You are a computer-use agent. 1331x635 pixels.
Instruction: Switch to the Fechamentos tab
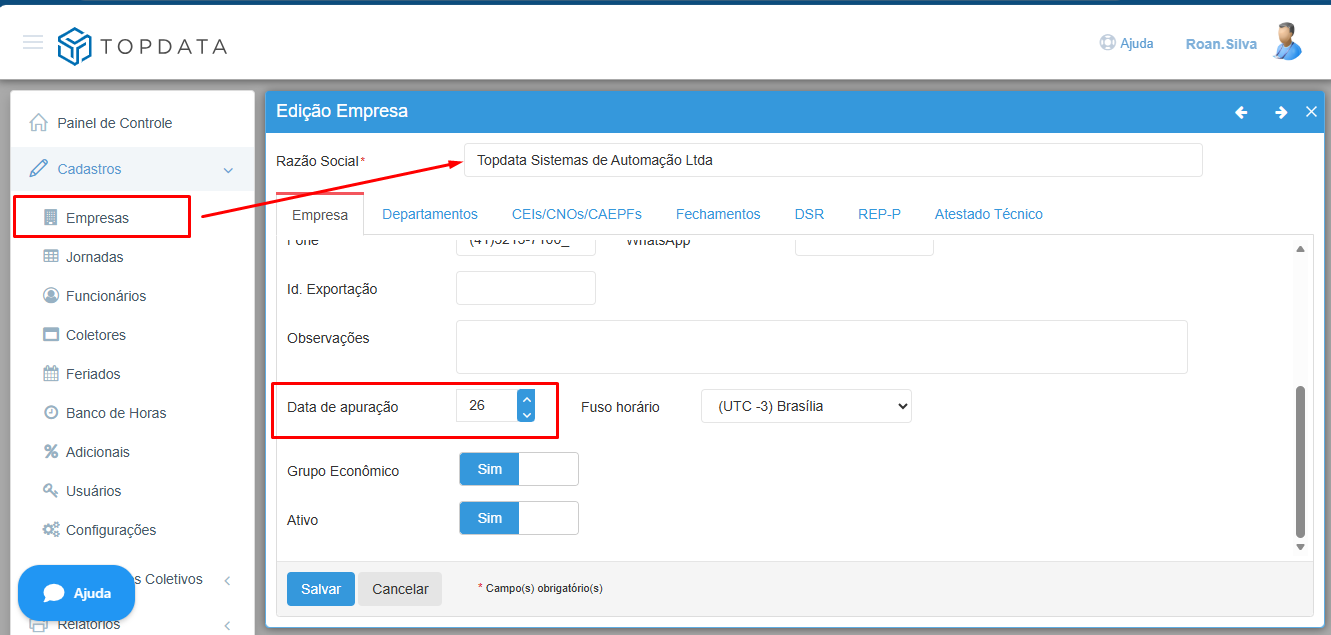click(718, 214)
